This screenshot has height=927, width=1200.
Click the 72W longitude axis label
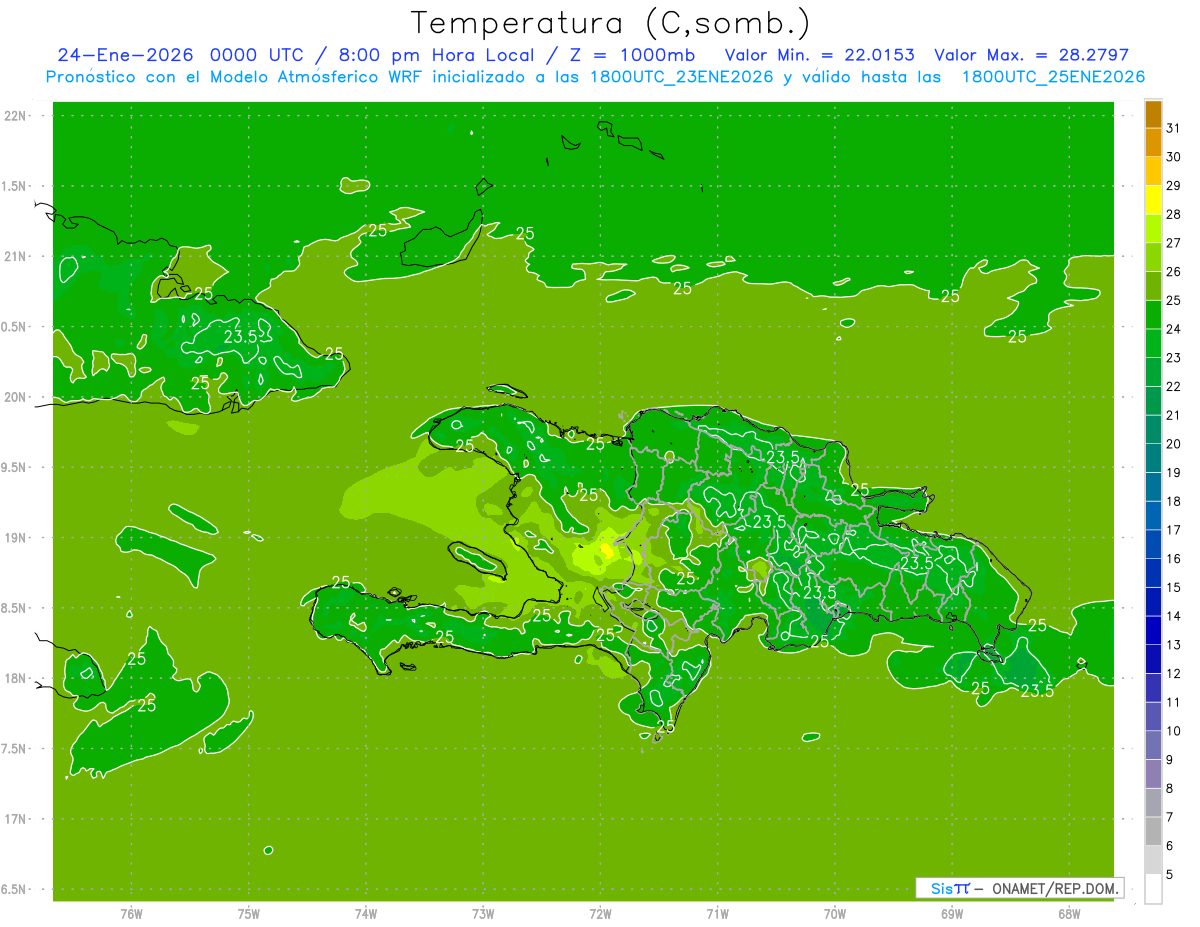pyautogui.click(x=600, y=913)
